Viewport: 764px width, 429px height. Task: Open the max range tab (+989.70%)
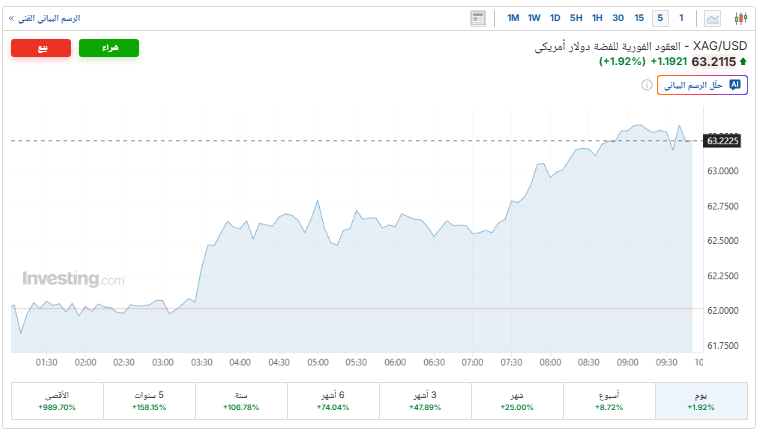[x=56, y=401]
